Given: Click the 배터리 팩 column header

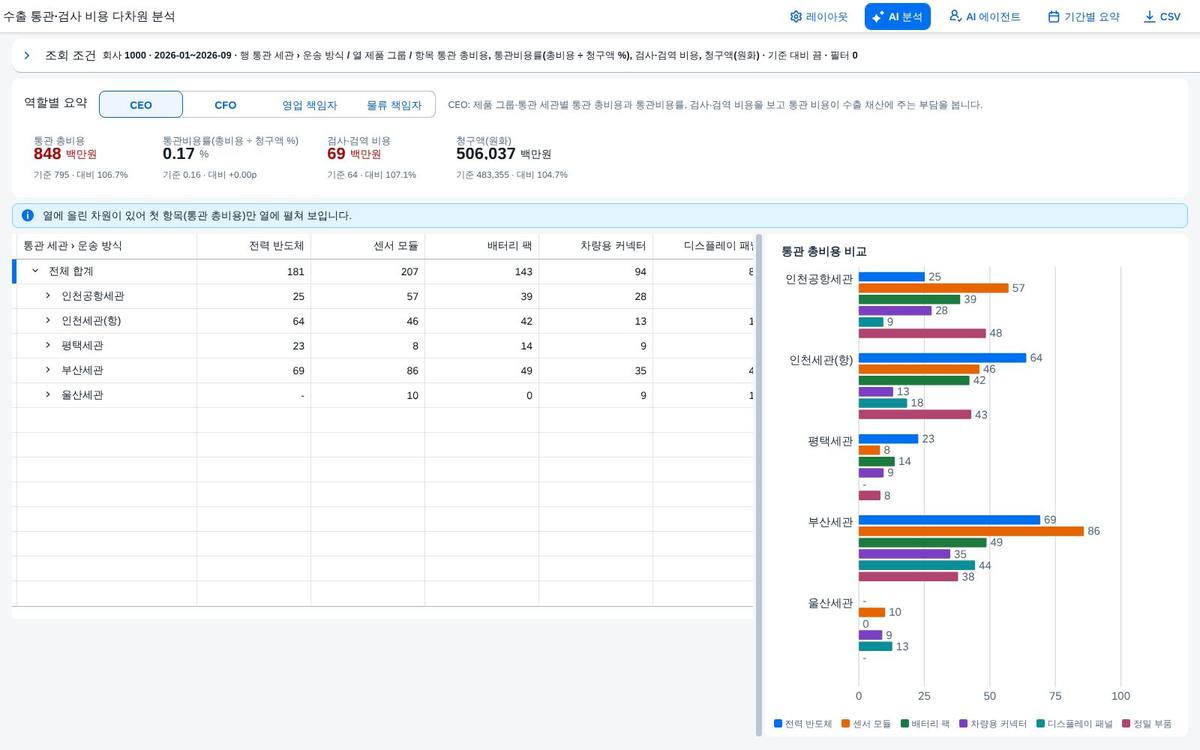Looking at the screenshot, I should pos(482,246).
